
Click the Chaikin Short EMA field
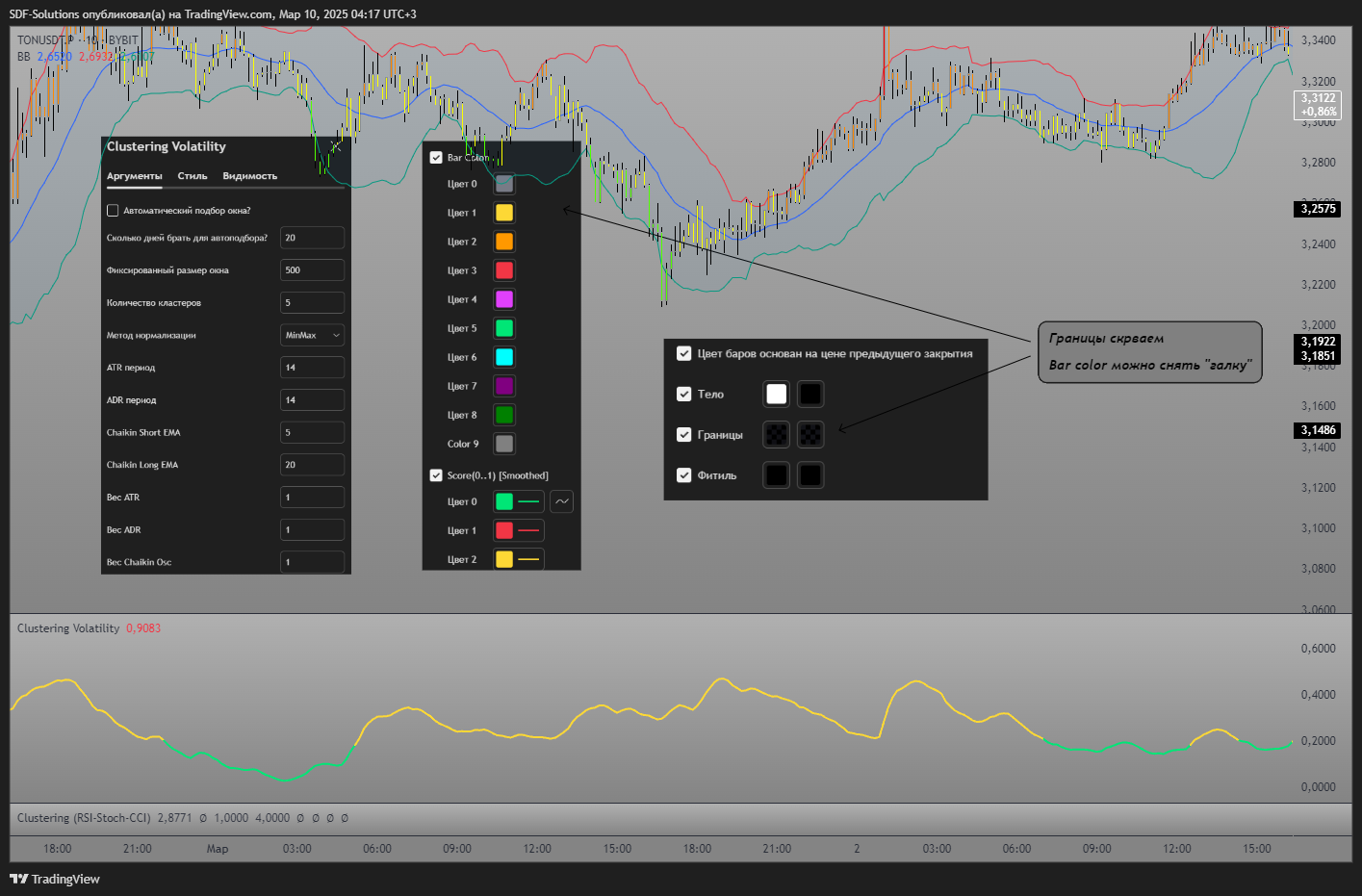point(312,432)
